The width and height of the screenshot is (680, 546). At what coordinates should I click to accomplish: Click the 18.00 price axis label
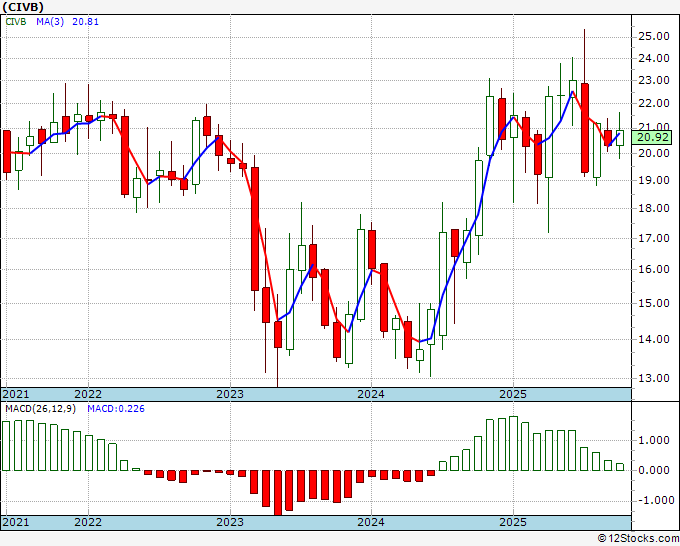pos(654,208)
